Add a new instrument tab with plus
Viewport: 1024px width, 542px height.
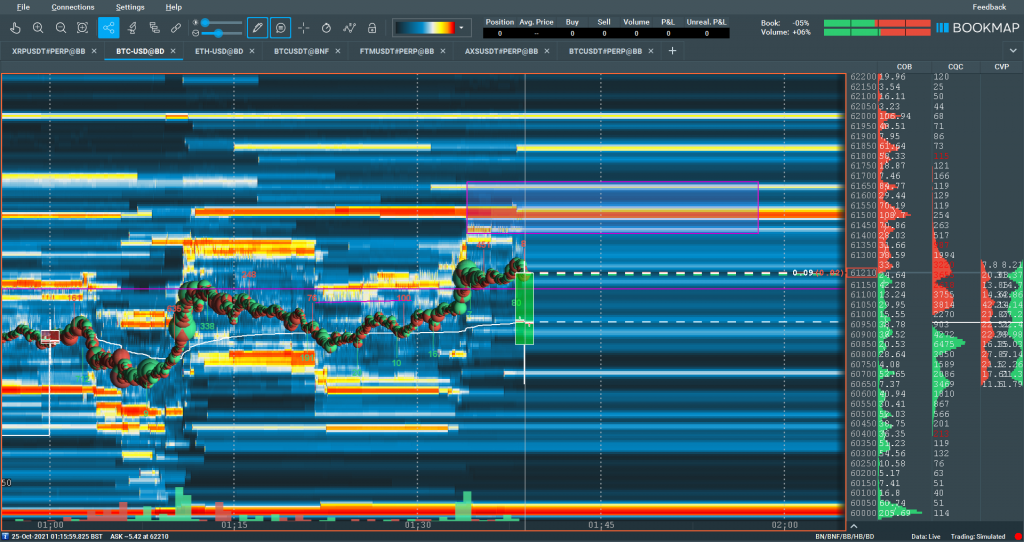pyautogui.click(x=673, y=51)
